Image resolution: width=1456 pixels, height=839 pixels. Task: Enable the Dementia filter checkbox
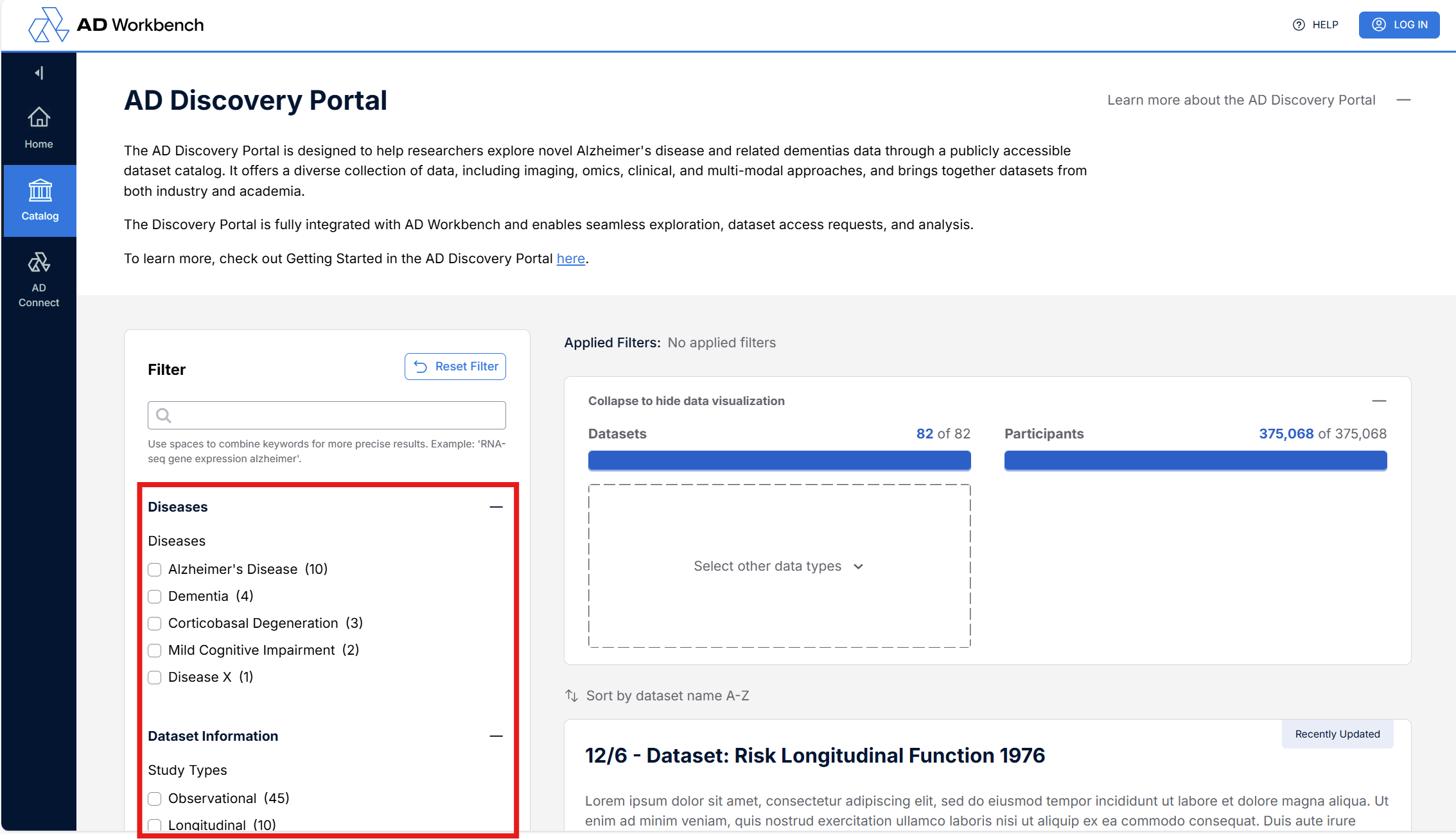click(x=155, y=596)
